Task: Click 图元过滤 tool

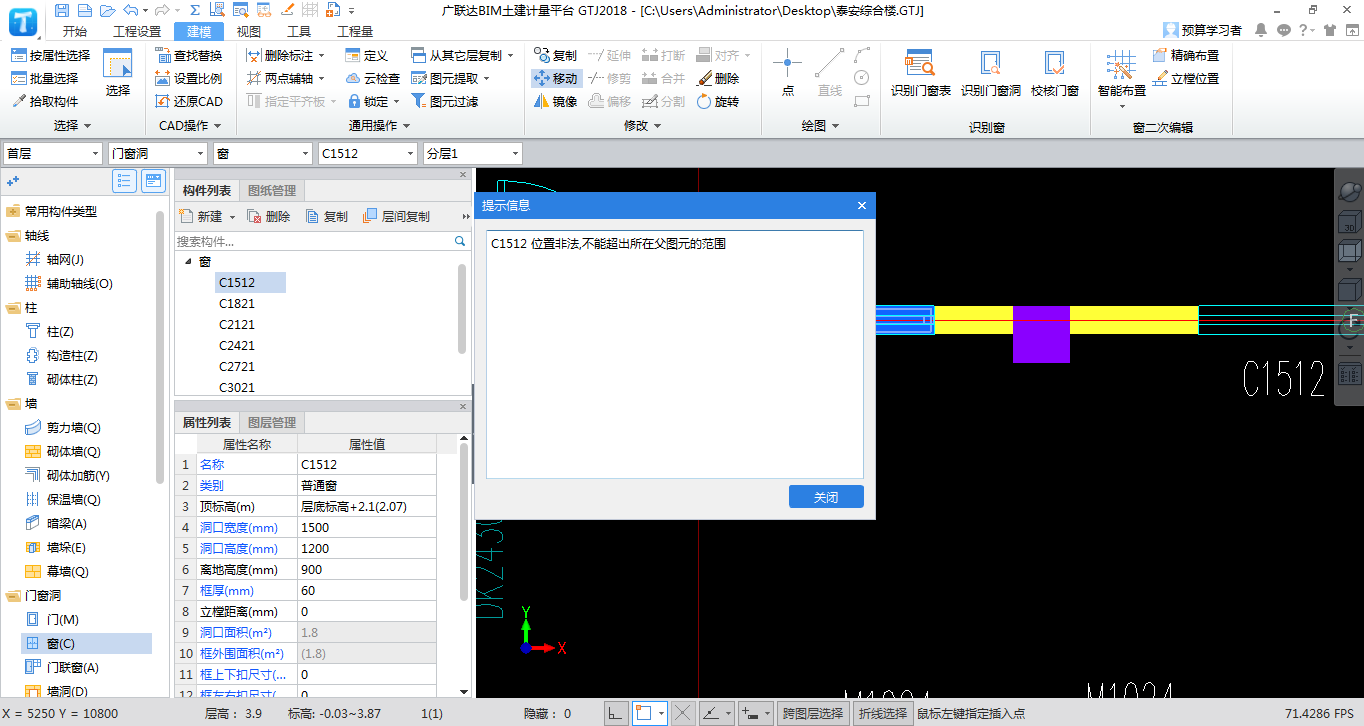Action: point(444,101)
